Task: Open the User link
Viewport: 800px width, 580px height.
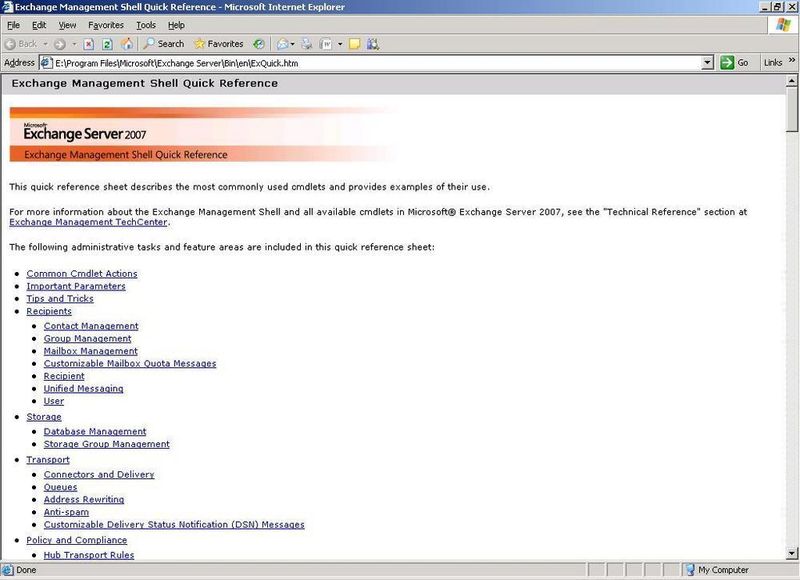Action: pos(54,401)
